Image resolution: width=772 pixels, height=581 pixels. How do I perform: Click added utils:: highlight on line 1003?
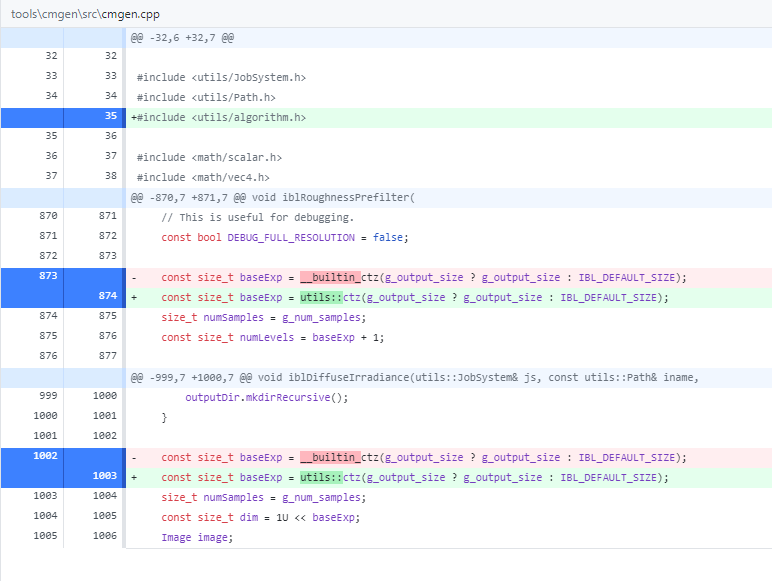(322, 478)
